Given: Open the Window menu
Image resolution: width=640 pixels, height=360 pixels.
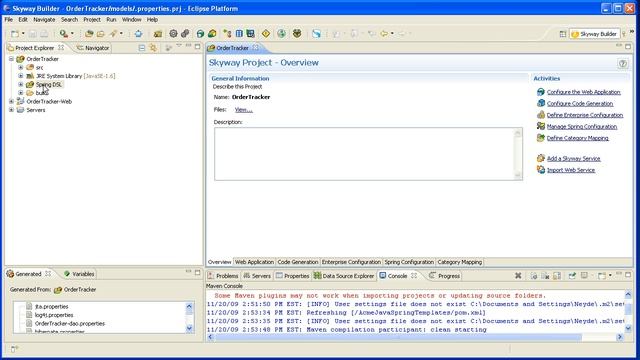Looking at the screenshot, I should (x=131, y=19).
